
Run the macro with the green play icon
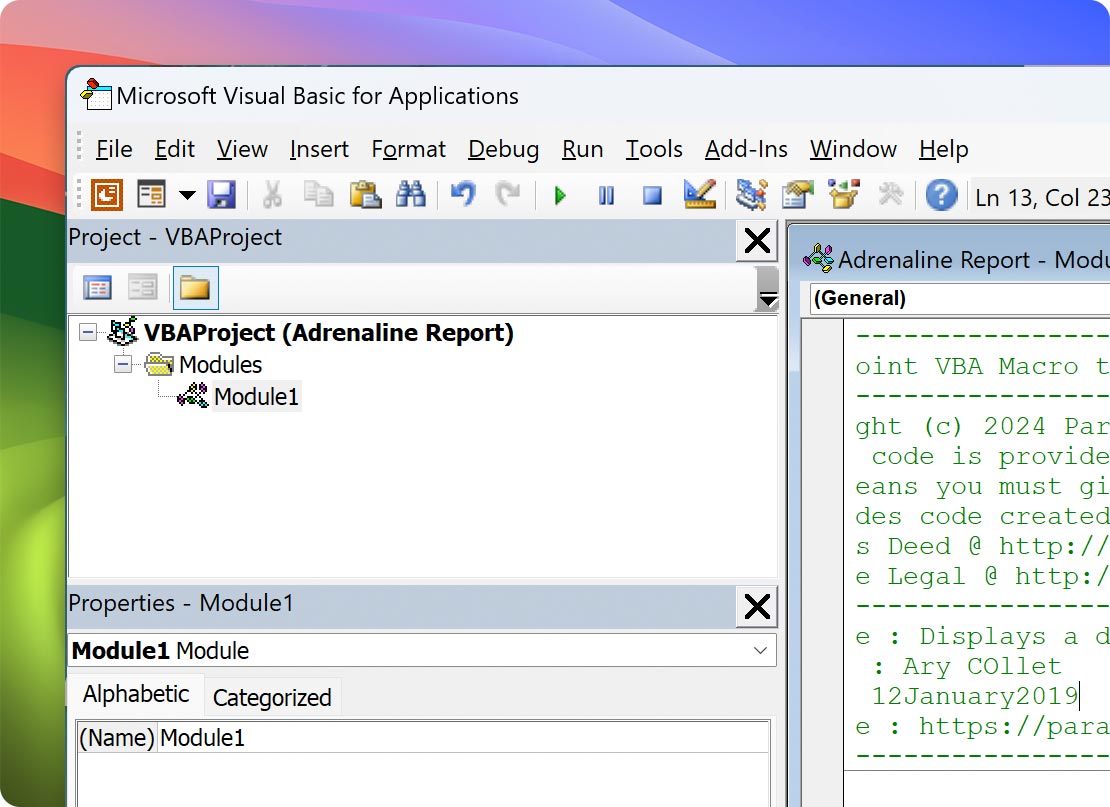pyautogui.click(x=561, y=196)
